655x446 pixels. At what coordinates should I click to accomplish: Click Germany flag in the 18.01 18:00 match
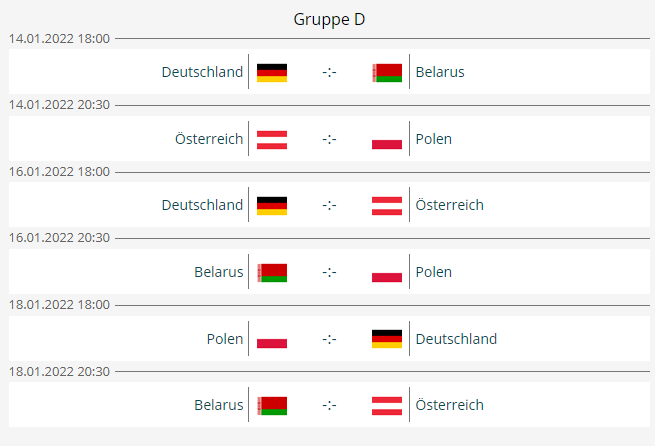(387, 339)
